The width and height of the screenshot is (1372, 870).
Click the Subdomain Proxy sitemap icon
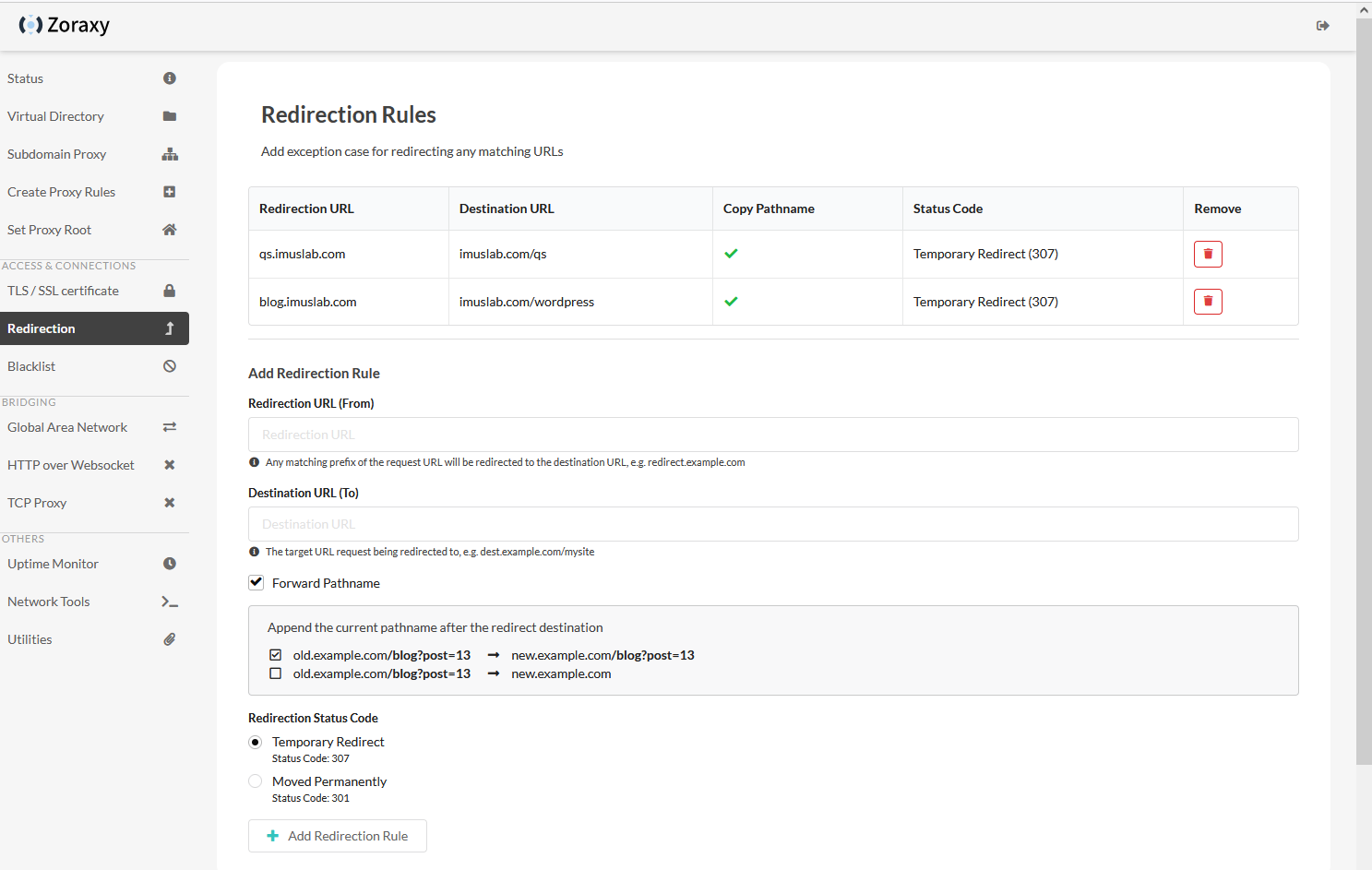(x=170, y=154)
